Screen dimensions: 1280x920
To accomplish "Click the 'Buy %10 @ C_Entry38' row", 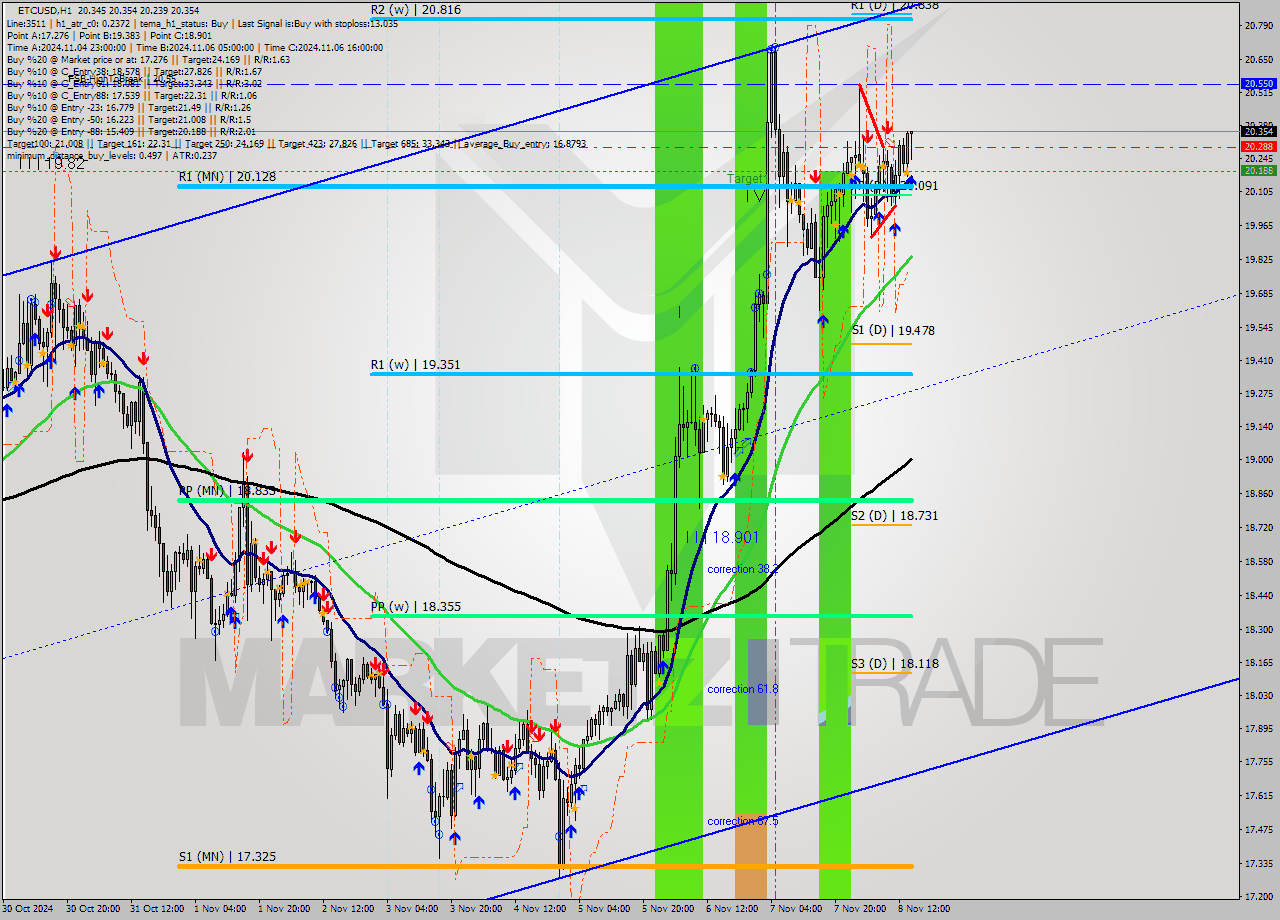I will click(x=134, y=71).
